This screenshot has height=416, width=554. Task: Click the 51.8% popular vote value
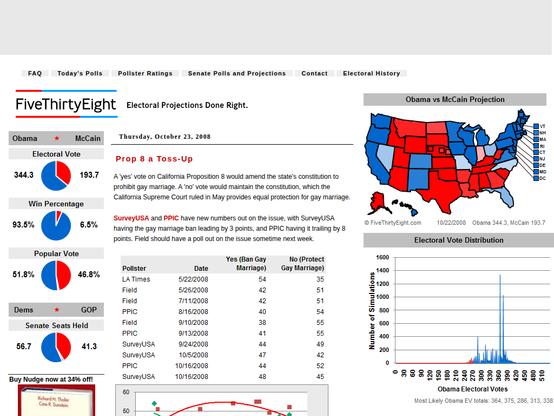point(23,275)
